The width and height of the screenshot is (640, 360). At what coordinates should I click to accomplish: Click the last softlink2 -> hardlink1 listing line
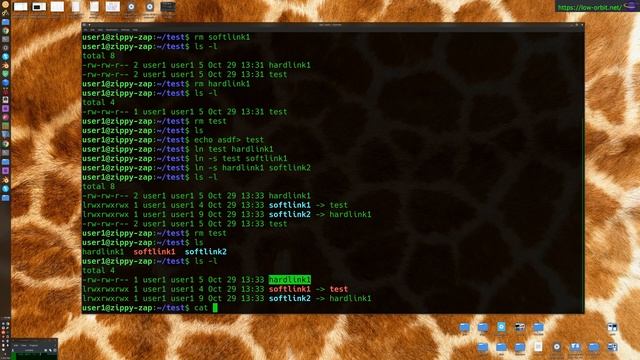tap(227, 298)
